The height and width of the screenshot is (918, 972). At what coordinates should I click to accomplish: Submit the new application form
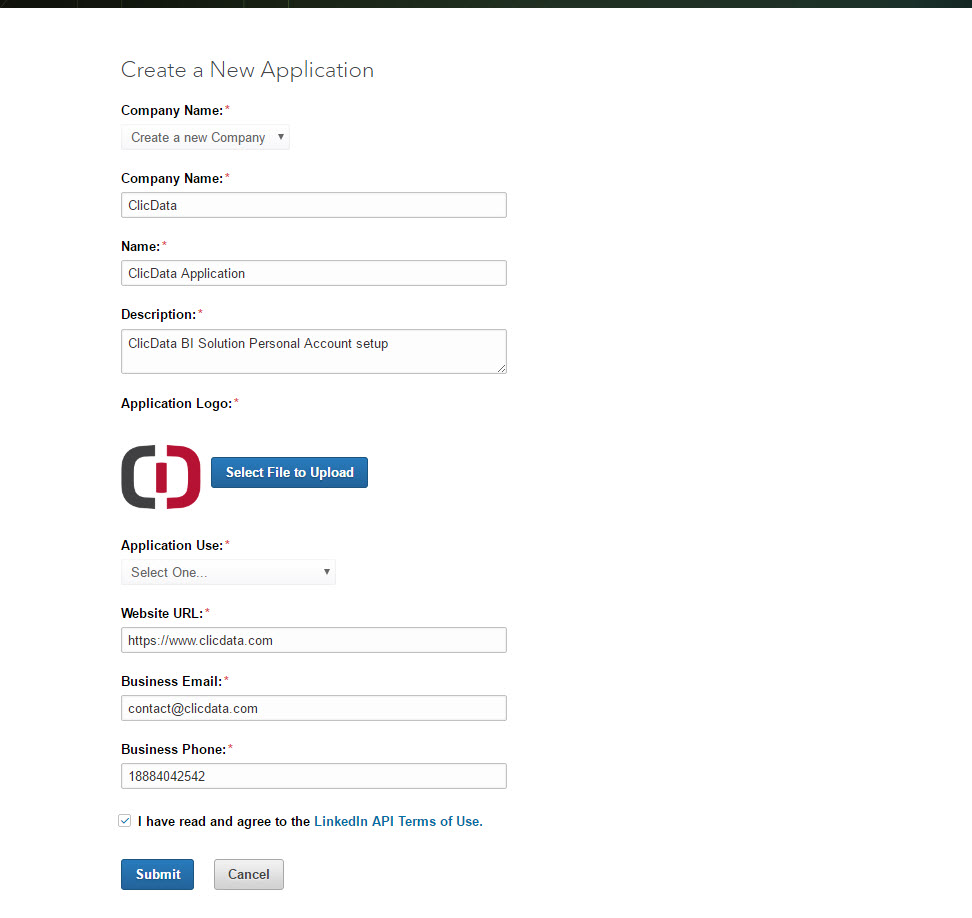point(157,874)
